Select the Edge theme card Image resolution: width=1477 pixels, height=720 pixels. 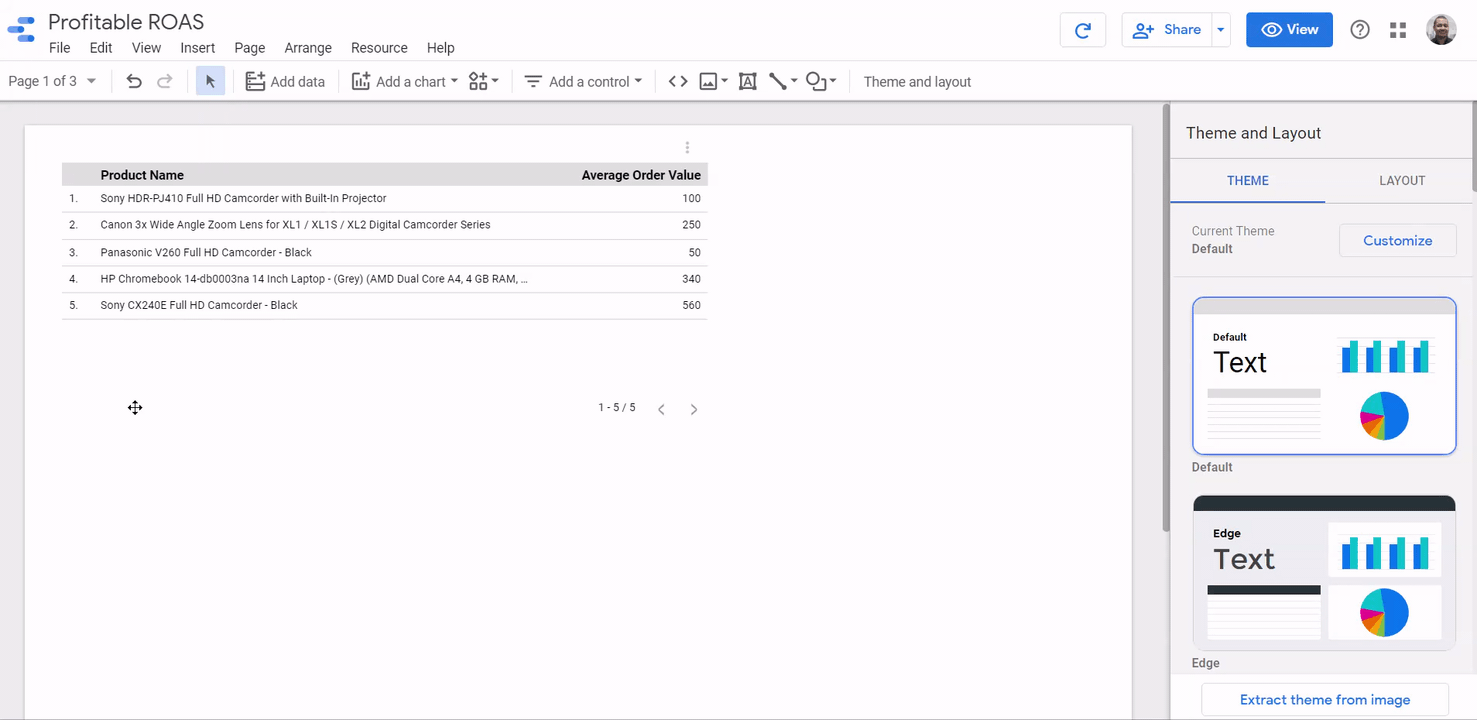click(x=1324, y=572)
